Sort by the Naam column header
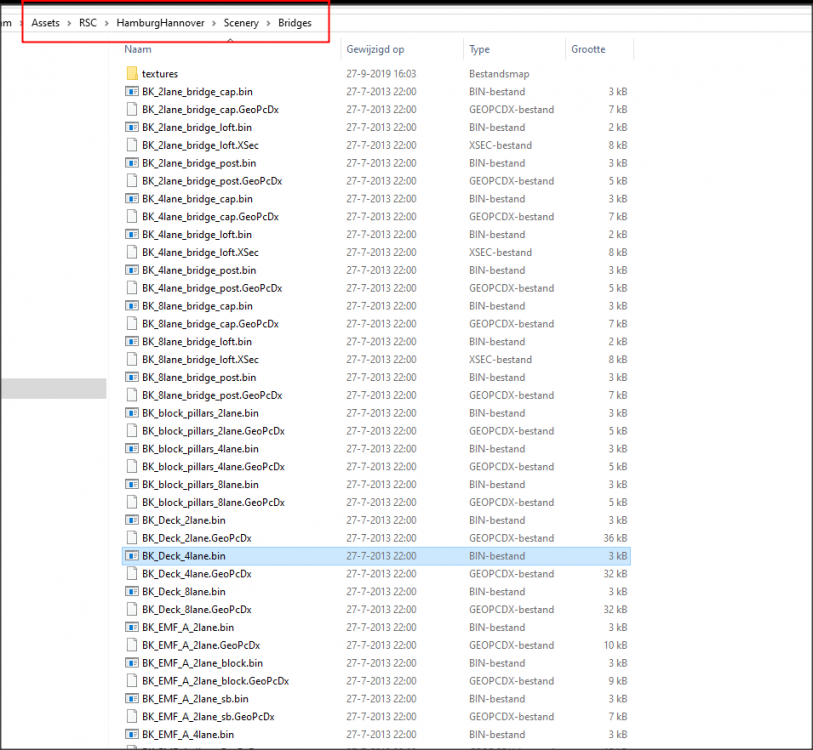 click(138, 49)
